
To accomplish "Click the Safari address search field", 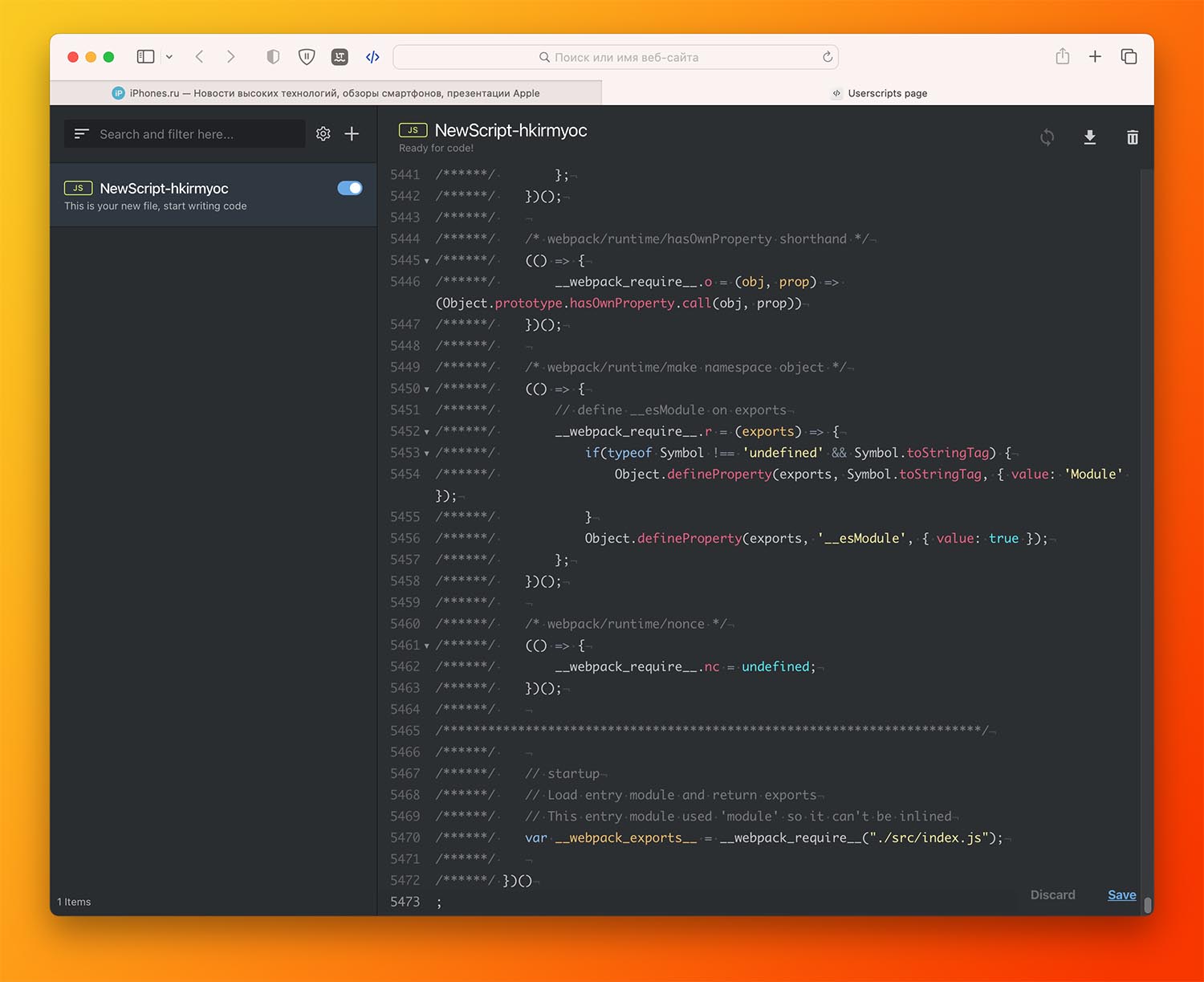I will [x=616, y=57].
